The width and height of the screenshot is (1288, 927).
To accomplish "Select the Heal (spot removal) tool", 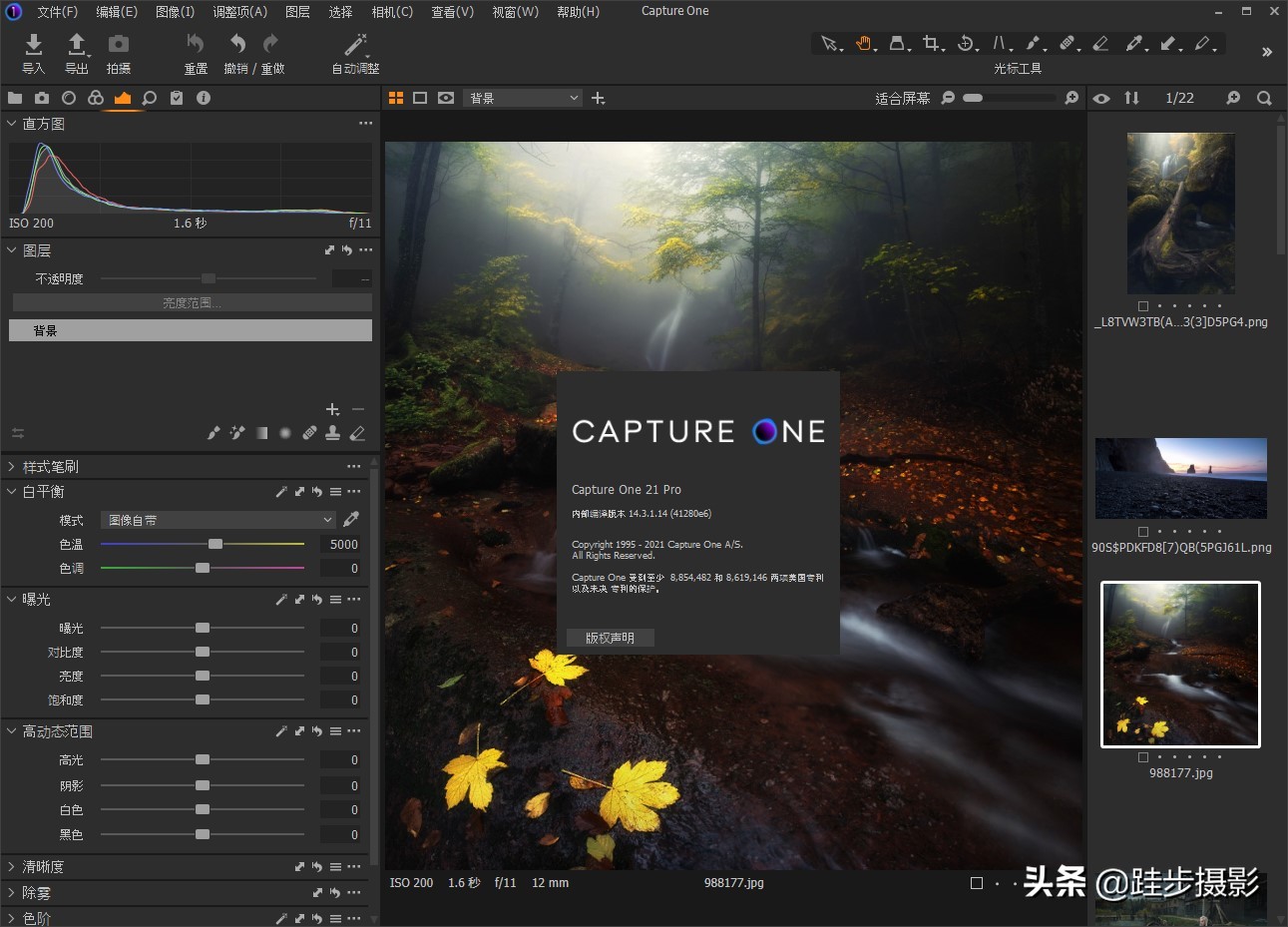I will 1069,44.
